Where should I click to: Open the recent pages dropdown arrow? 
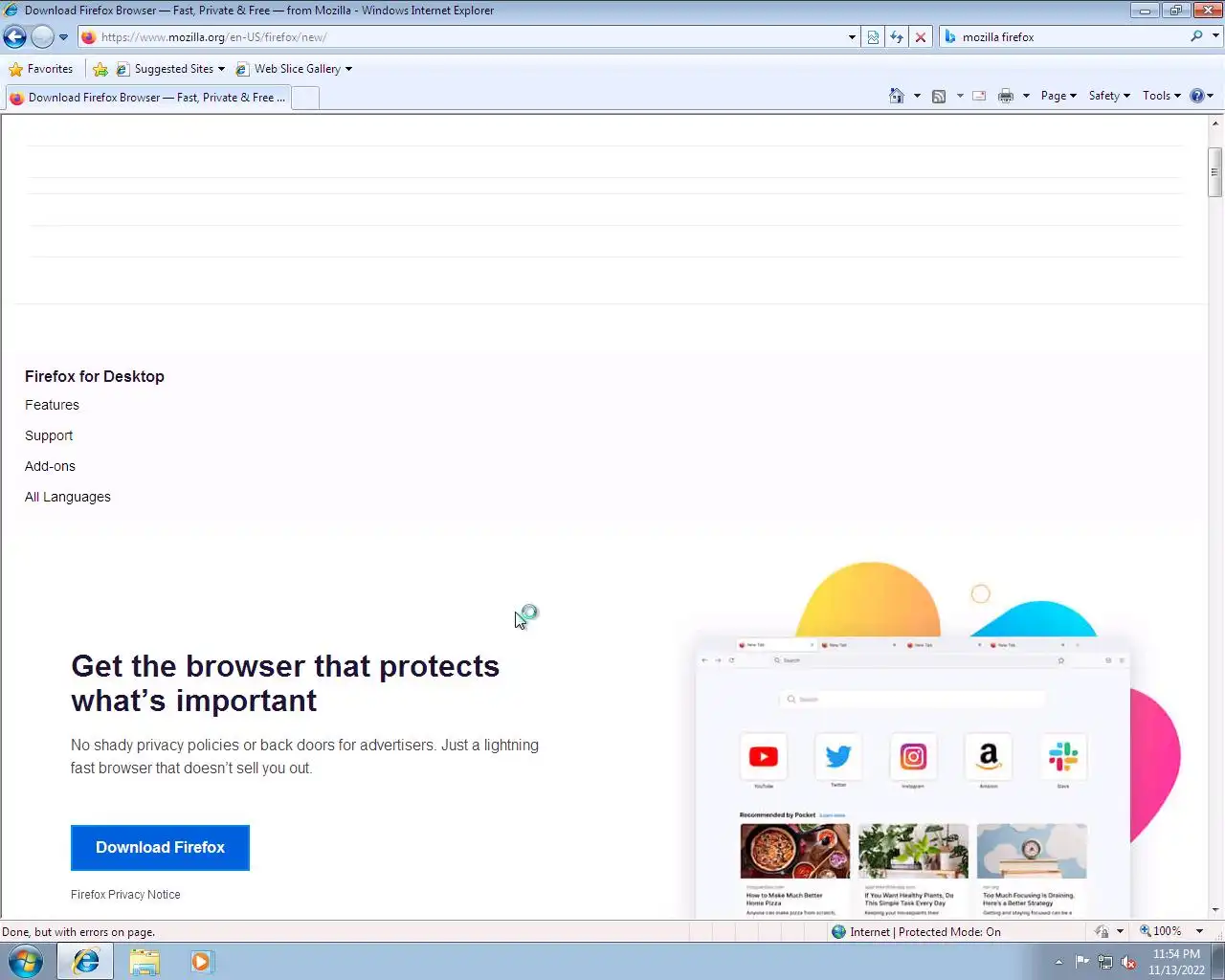pos(63,37)
